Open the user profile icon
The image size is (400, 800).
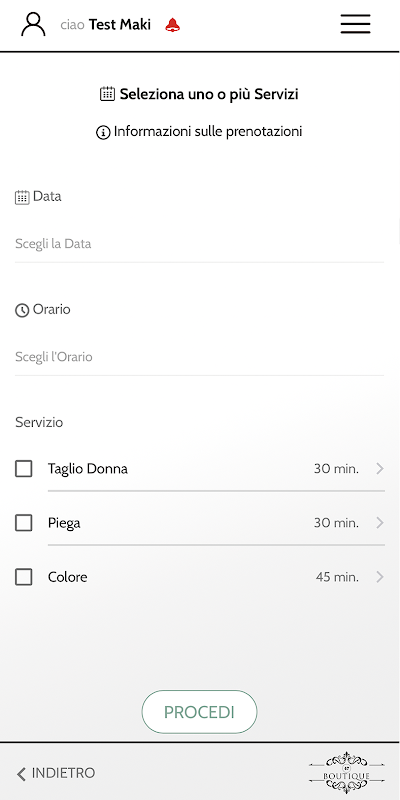click(33, 24)
